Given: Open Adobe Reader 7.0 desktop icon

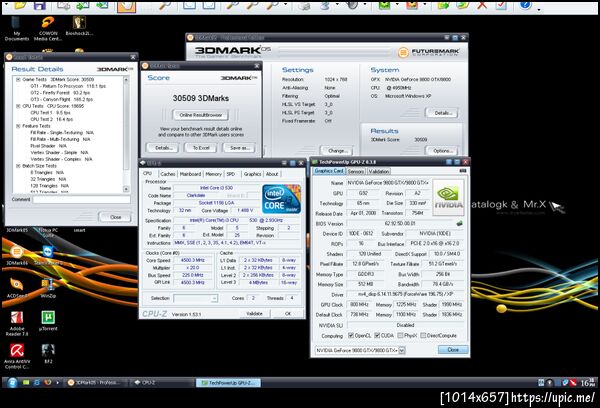Looking at the screenshot, I should 17,323.
